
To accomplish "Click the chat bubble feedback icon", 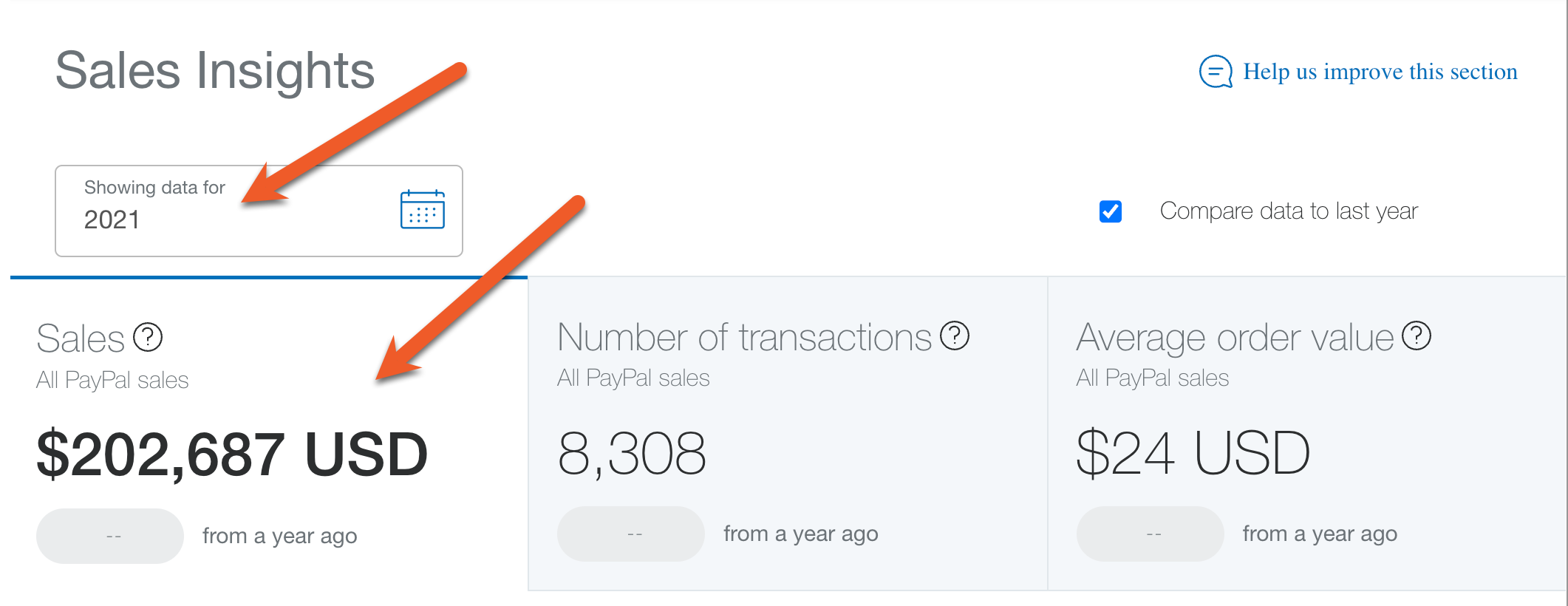I will (x=1216, y=72).
